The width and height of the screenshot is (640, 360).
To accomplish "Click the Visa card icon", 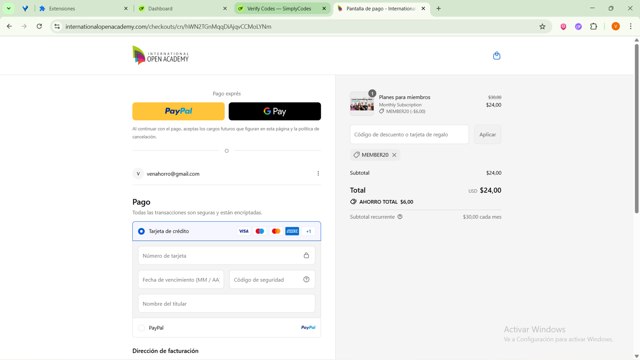I will (244, 231).
